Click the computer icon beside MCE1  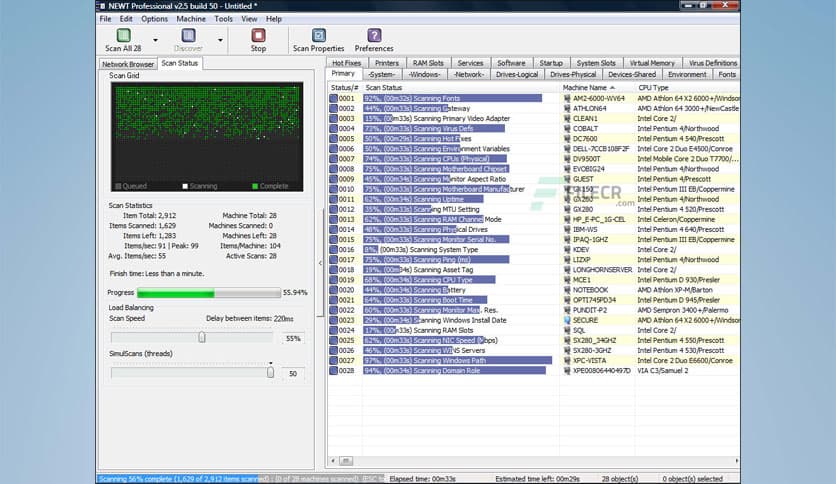(x=567, y=280)
